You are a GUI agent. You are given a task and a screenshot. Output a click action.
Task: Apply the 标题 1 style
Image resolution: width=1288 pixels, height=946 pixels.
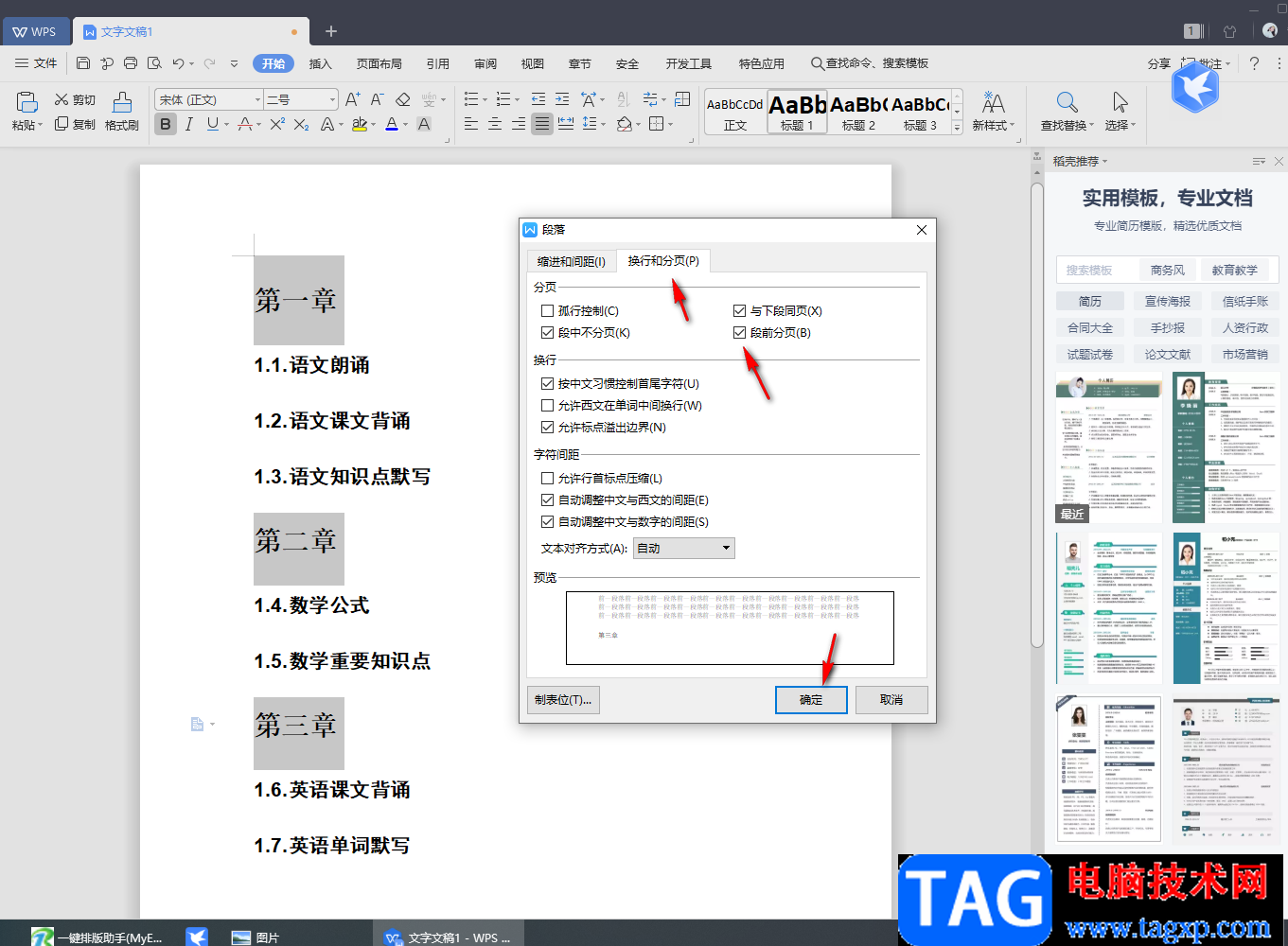click(798, 112)
